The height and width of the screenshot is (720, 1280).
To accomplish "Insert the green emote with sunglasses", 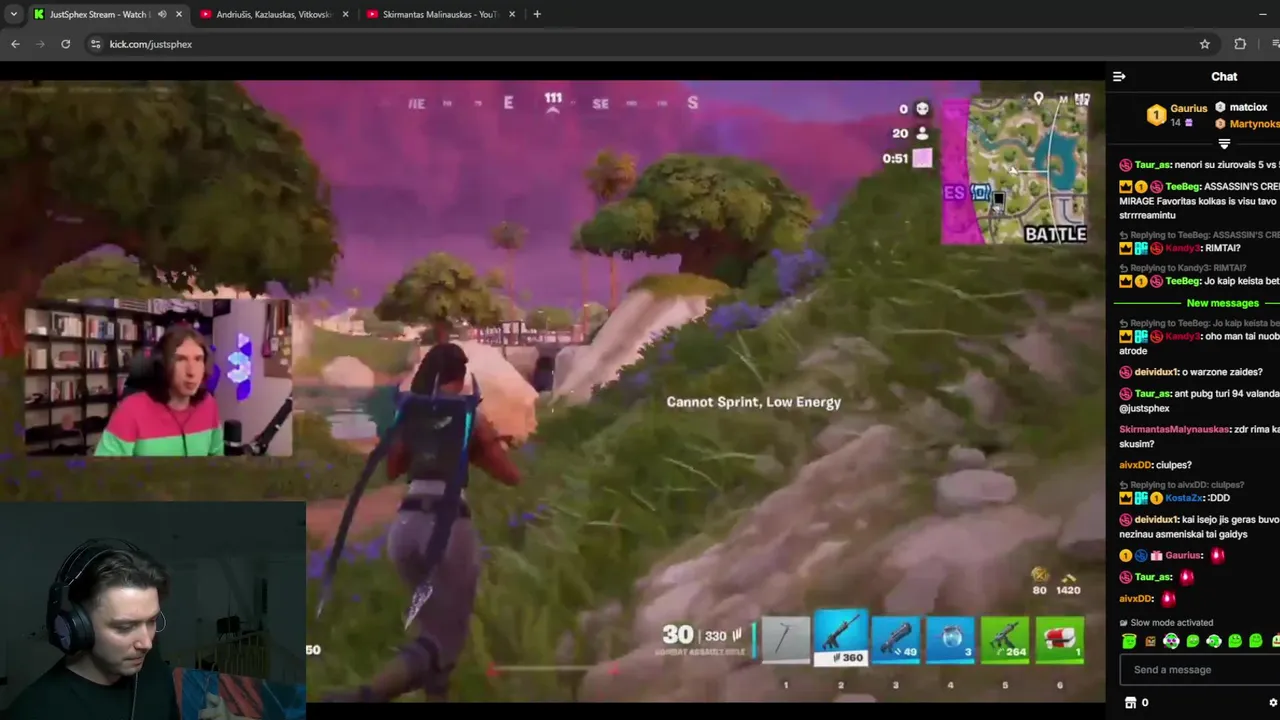I will [1171, 641].
